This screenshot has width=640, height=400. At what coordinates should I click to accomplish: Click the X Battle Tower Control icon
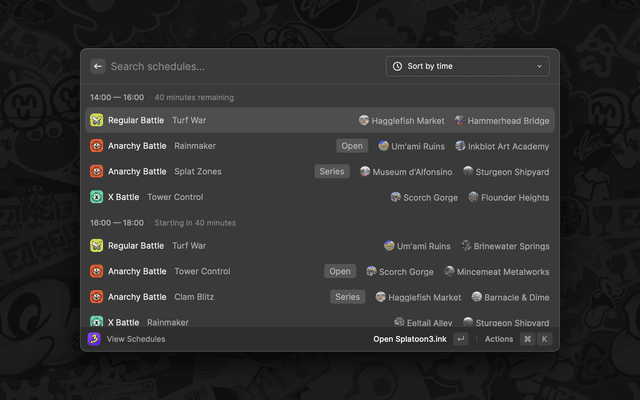pos(97,197)
